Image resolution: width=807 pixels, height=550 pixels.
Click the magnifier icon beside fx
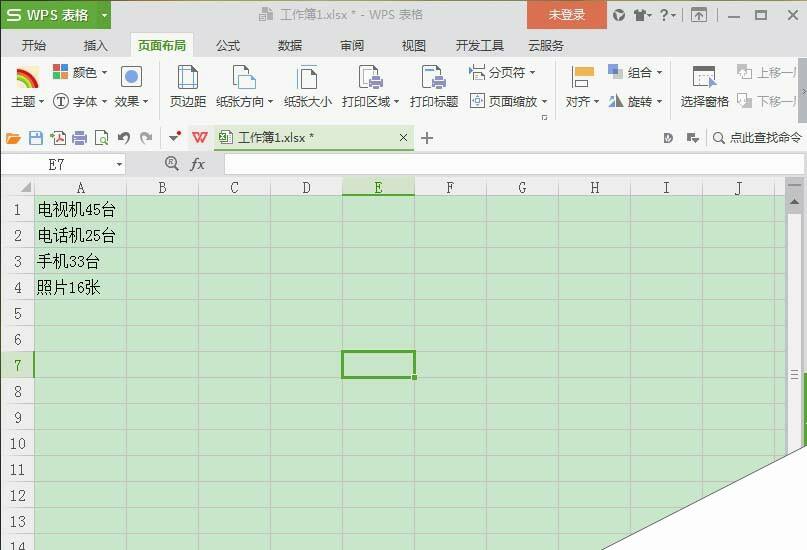[x=172, y=164]
